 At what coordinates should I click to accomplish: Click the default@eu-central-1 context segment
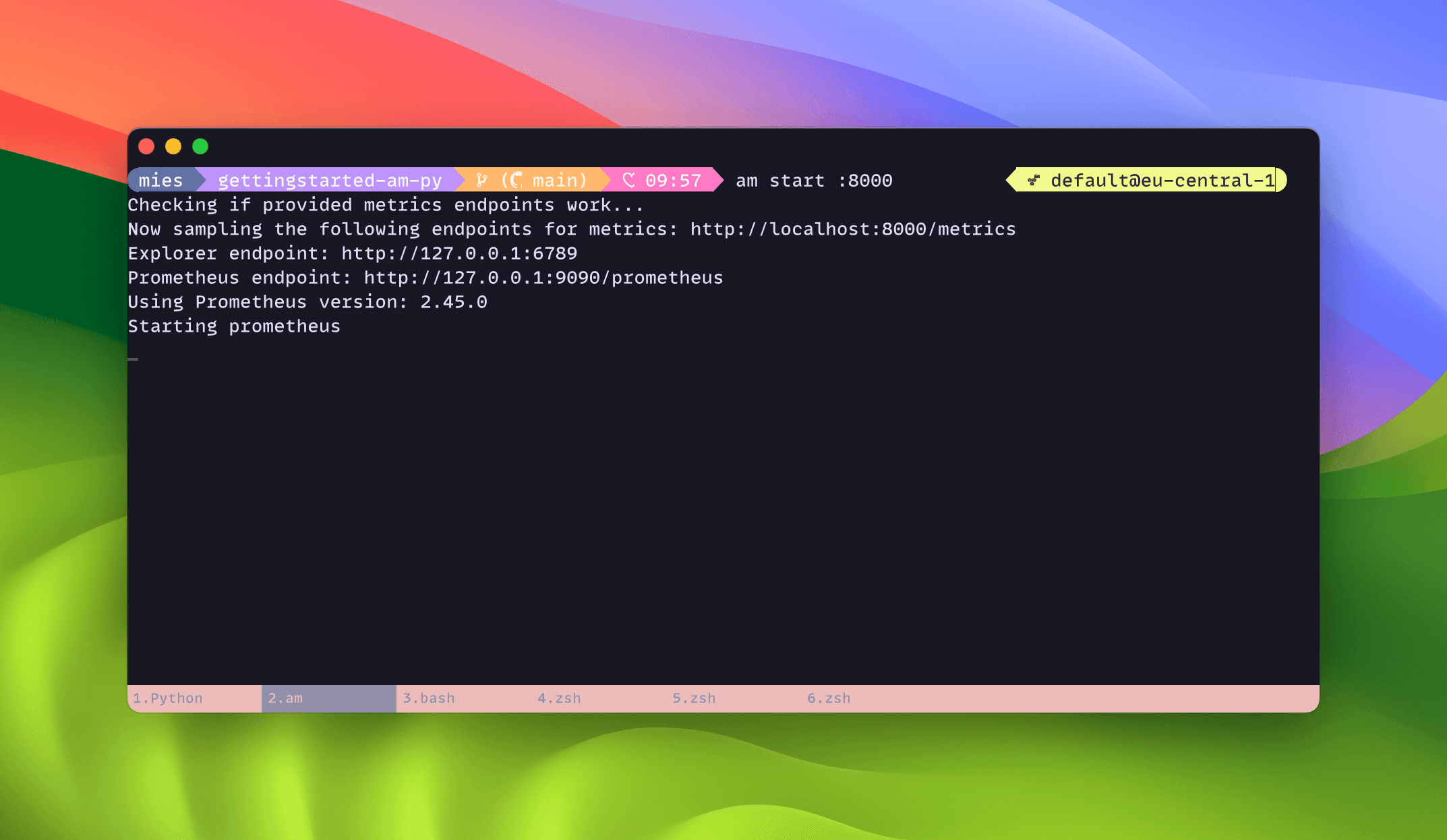(1162, 180)
